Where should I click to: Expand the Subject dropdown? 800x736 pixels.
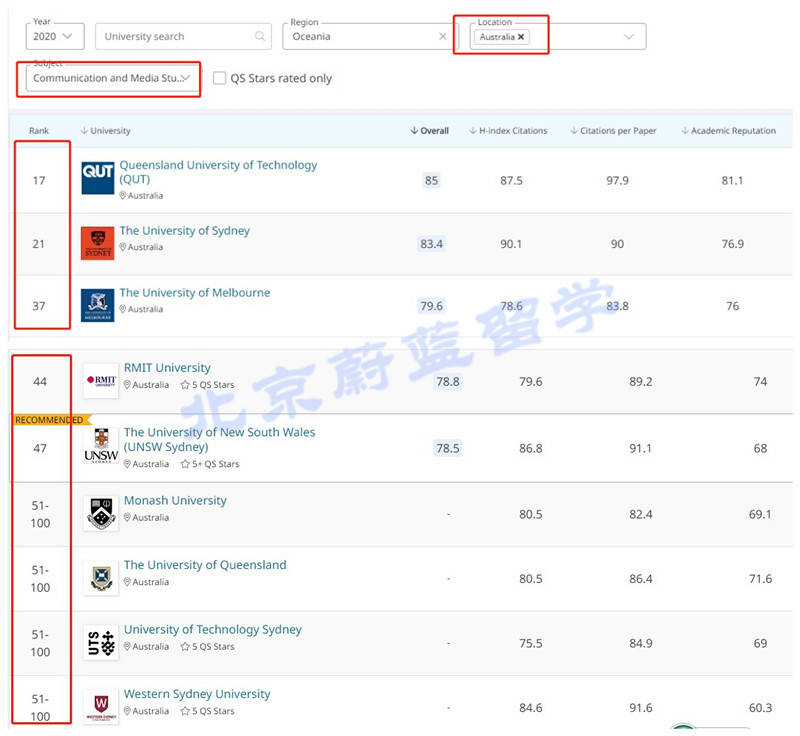click(x=186, y=78)
